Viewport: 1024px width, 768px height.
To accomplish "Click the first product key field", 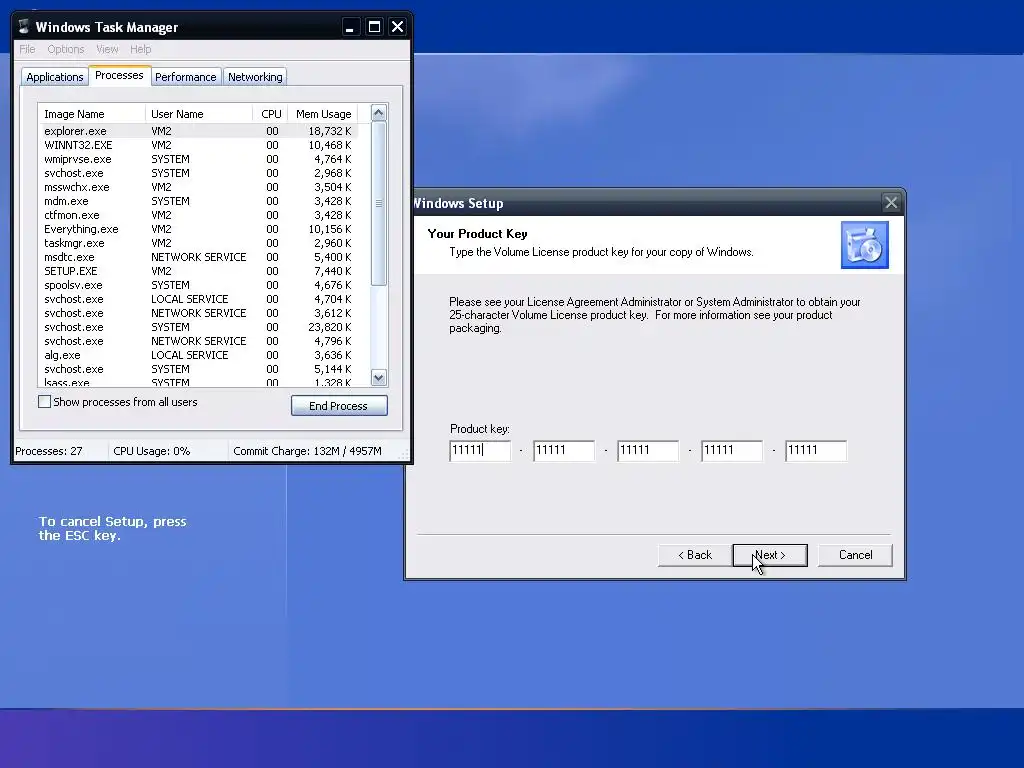I will [480, 451].
